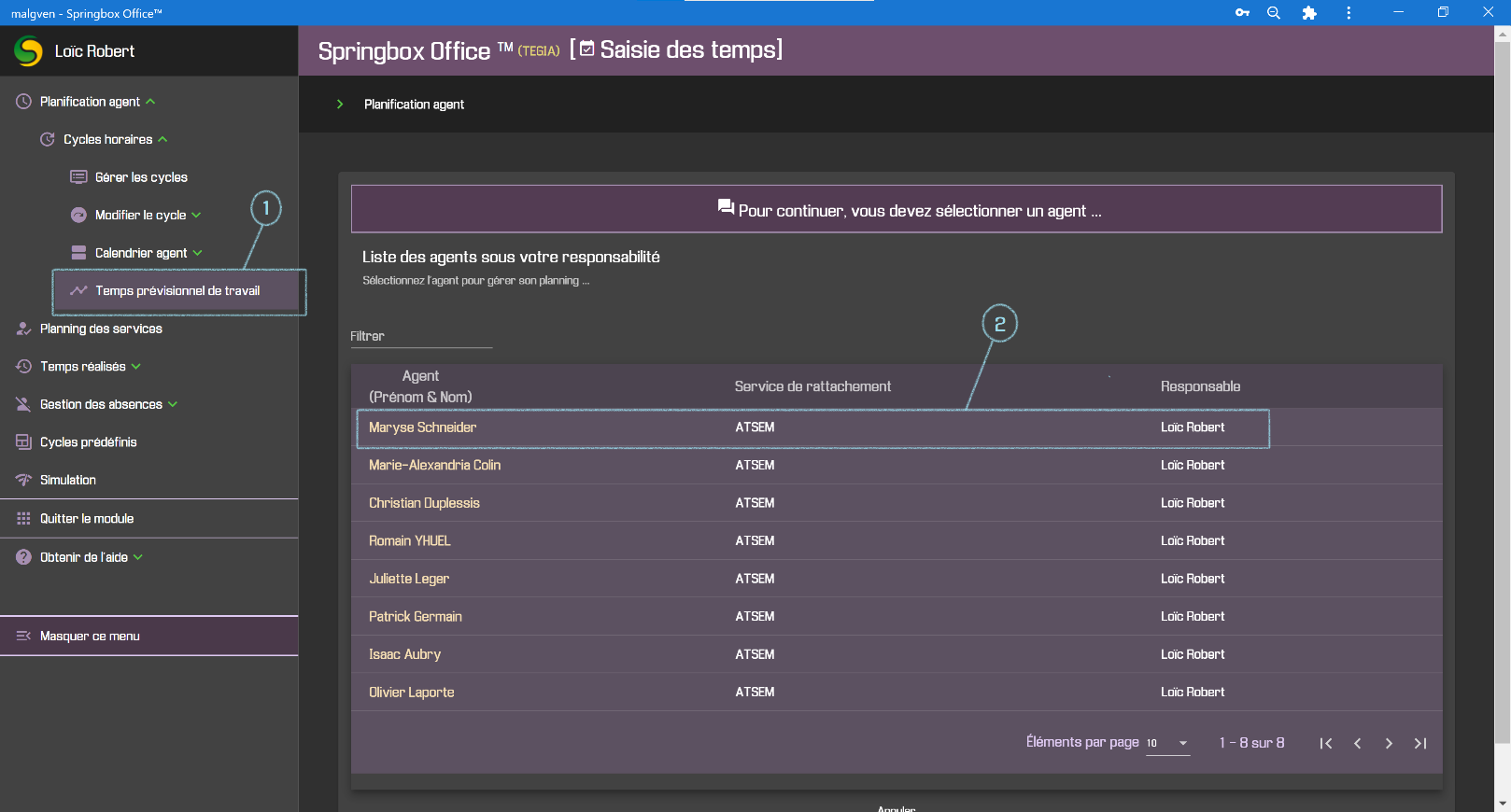Expand the Gestion des absences chevron
This screenshot has height=812, width=1511.
pyautogui.click(x=173, y=404)
